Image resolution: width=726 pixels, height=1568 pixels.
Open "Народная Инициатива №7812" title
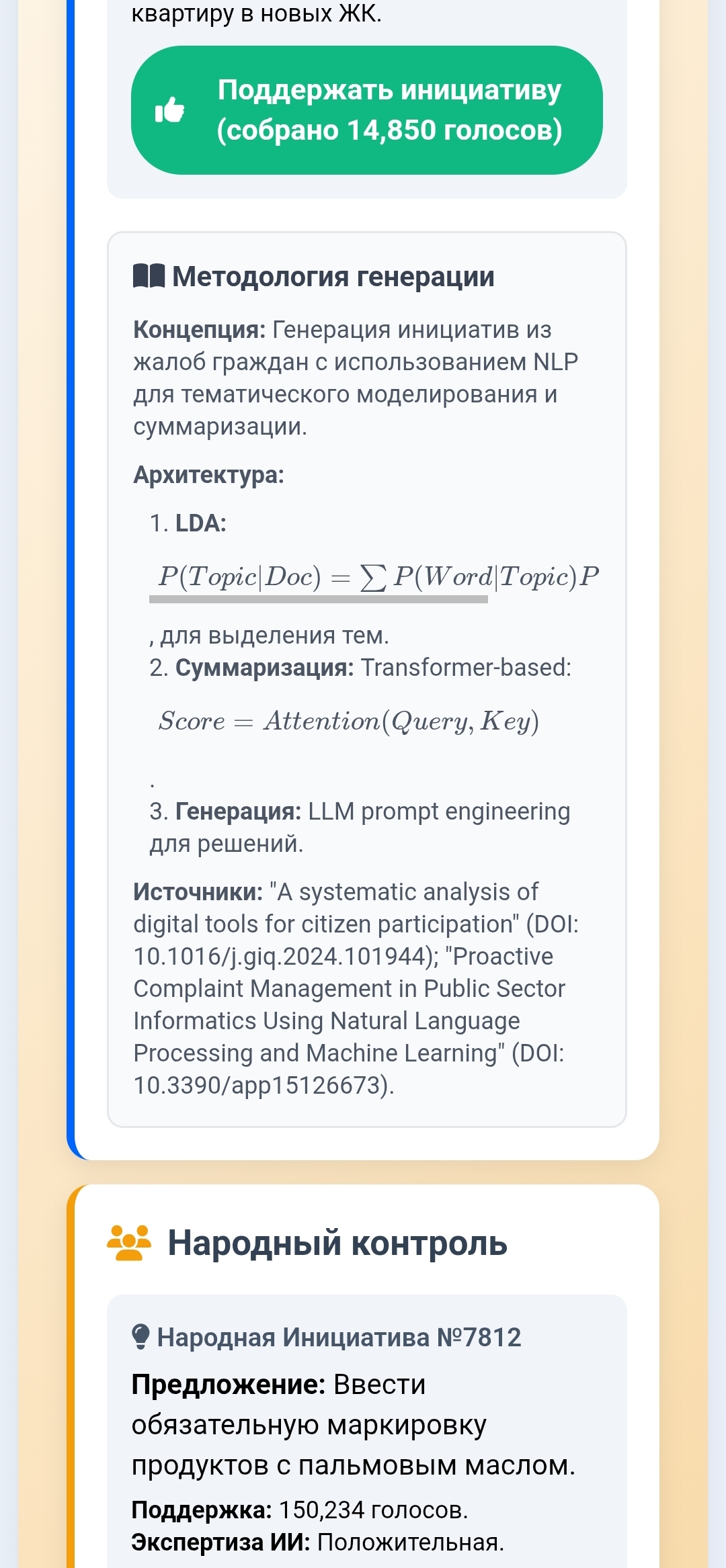(x=339, y=1337)
